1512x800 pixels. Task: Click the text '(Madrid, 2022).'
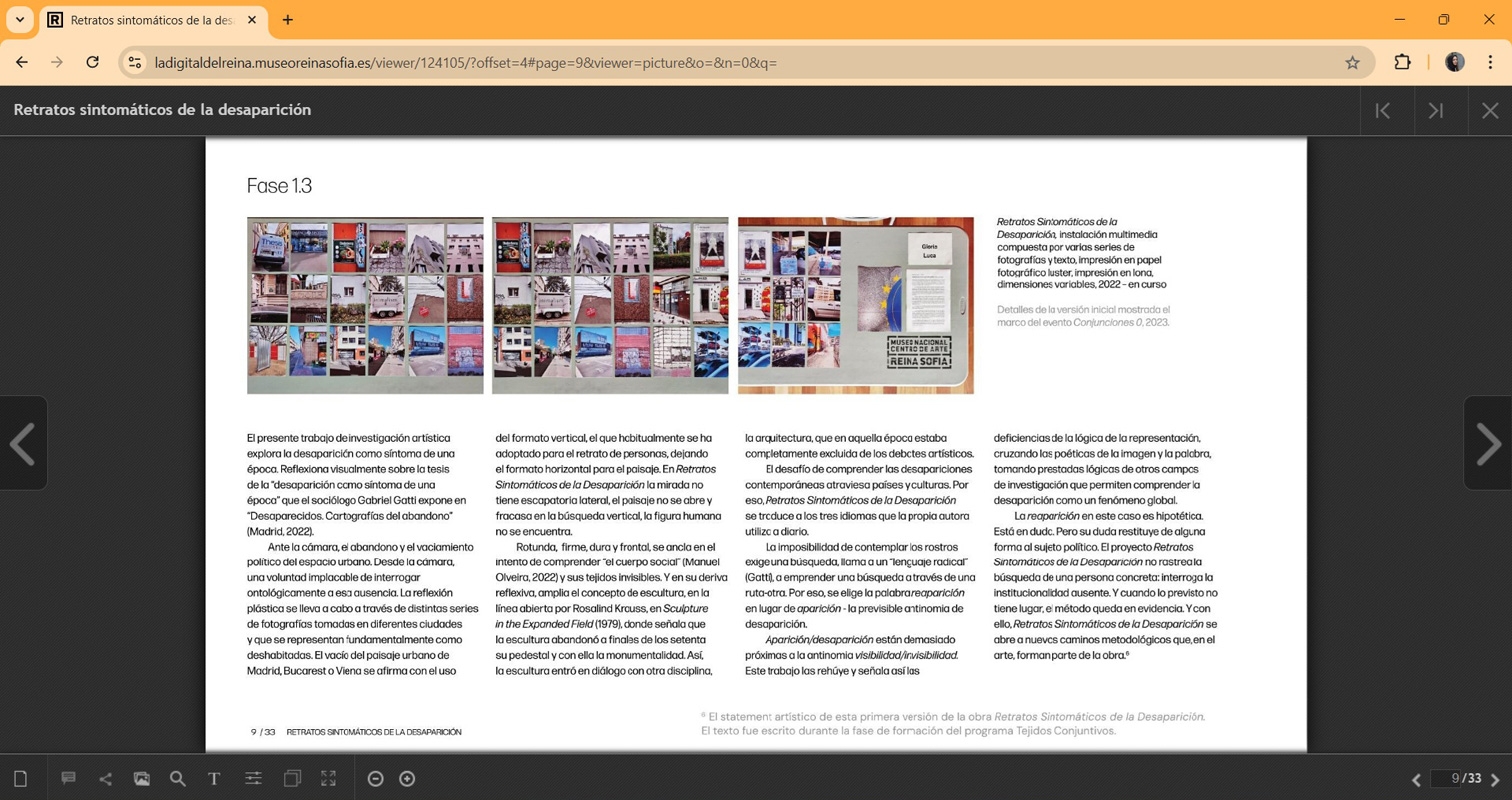280,530
